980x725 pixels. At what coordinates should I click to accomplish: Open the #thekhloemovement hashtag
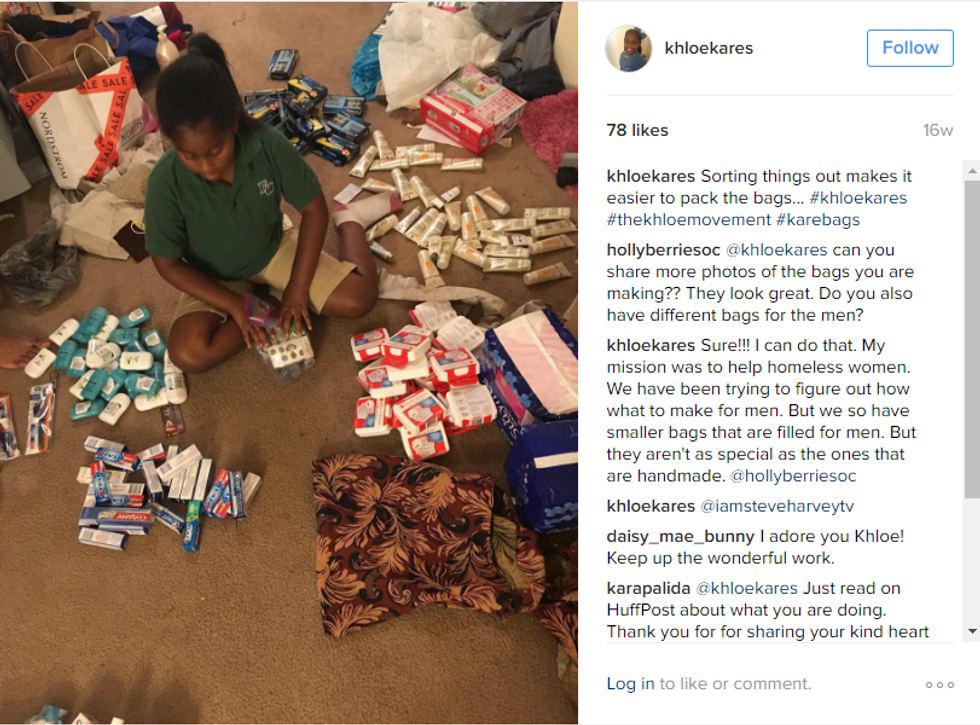[689, 220]
